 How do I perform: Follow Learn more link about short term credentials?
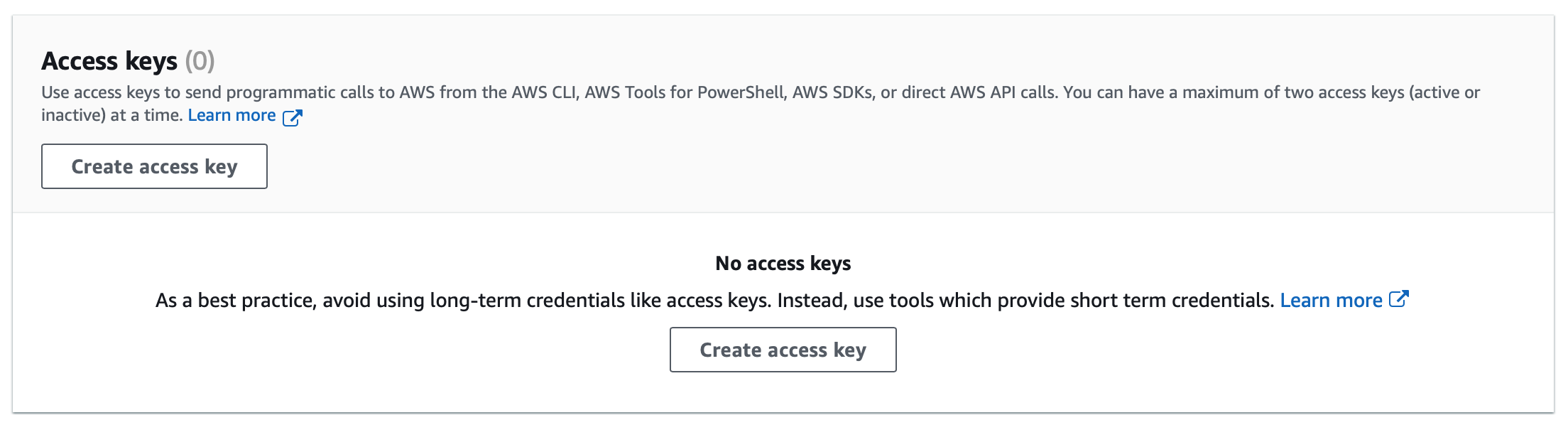(x=1331, y=300)
